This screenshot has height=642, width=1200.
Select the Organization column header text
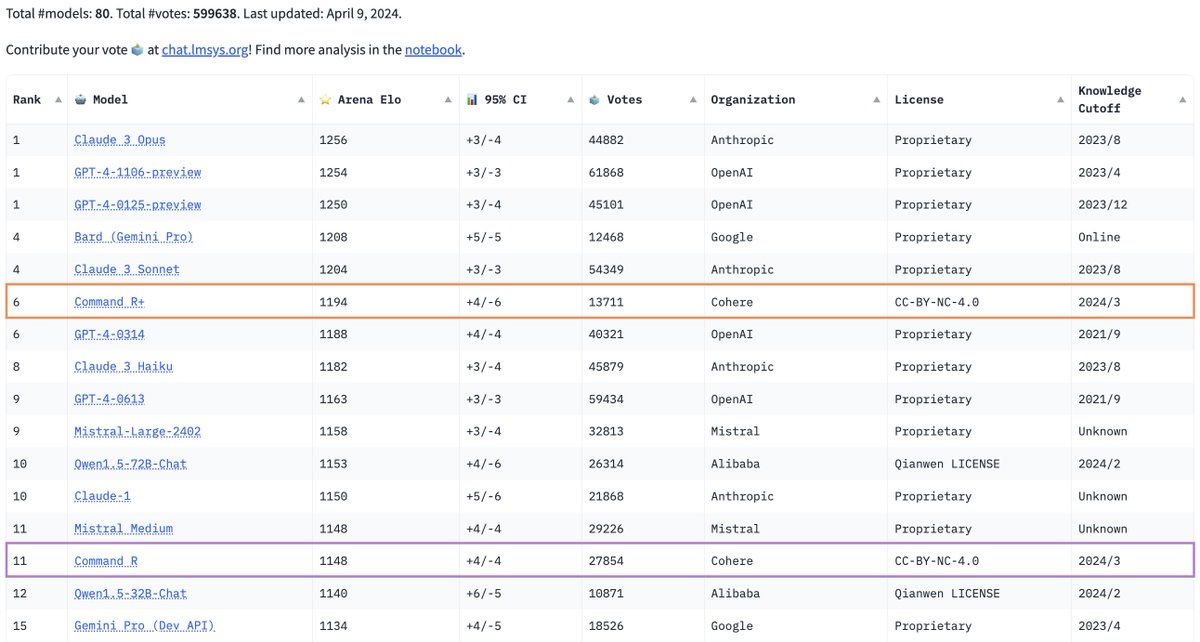(x=753, y=99)
